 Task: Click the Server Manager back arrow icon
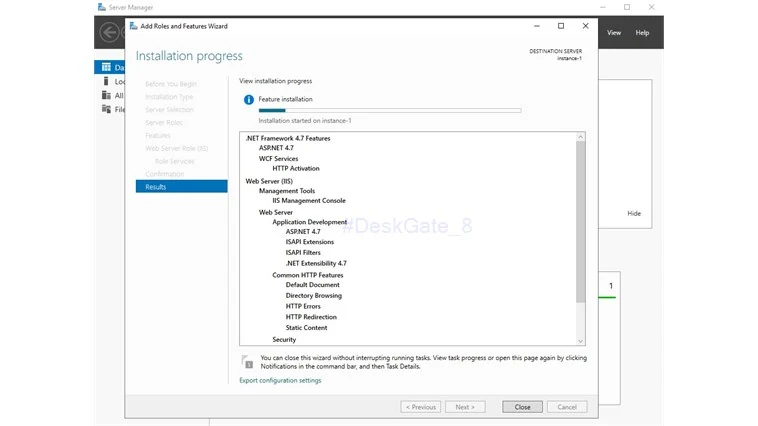[x=109, y=32]
